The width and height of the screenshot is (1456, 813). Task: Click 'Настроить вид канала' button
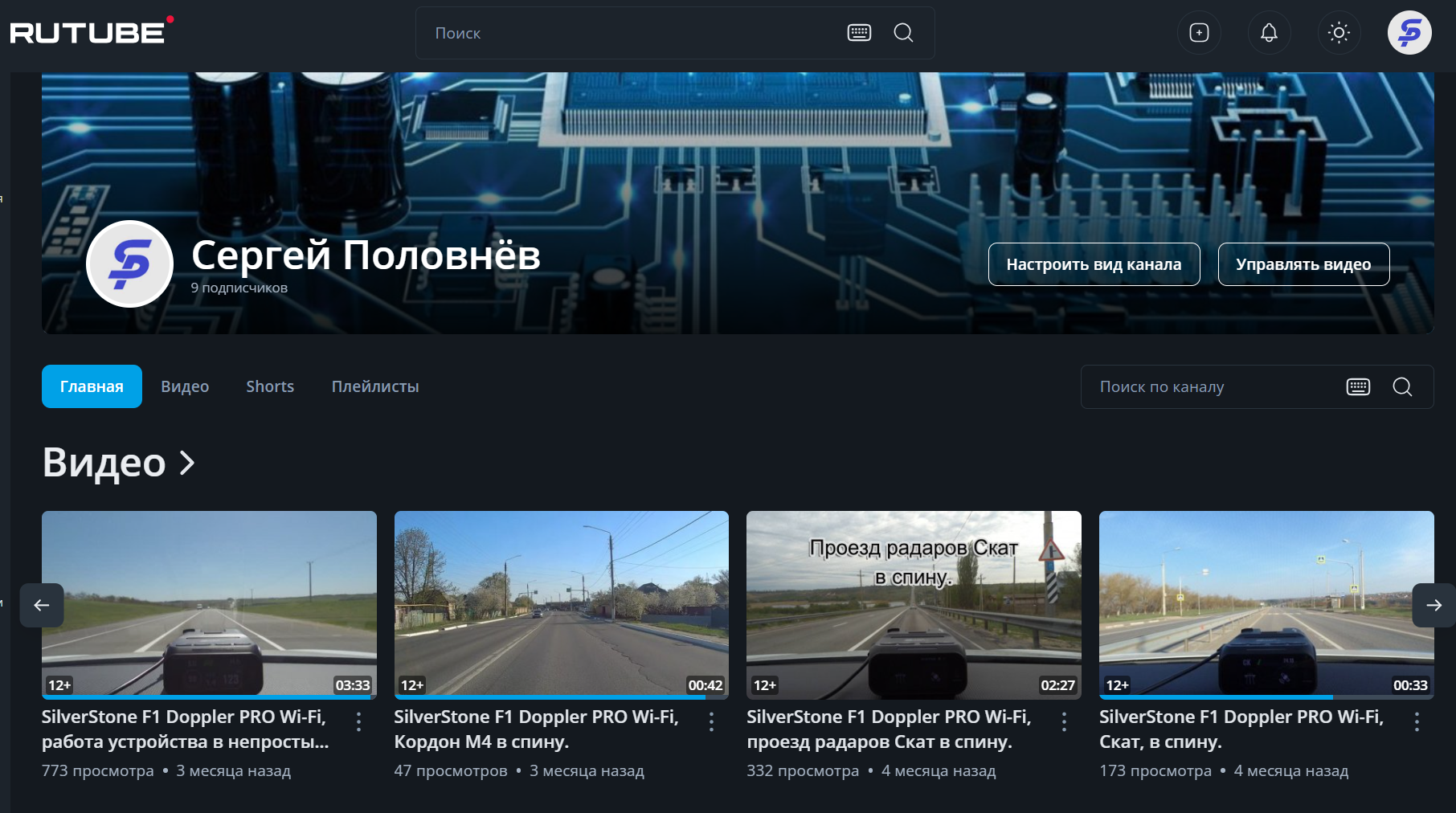1094,264
